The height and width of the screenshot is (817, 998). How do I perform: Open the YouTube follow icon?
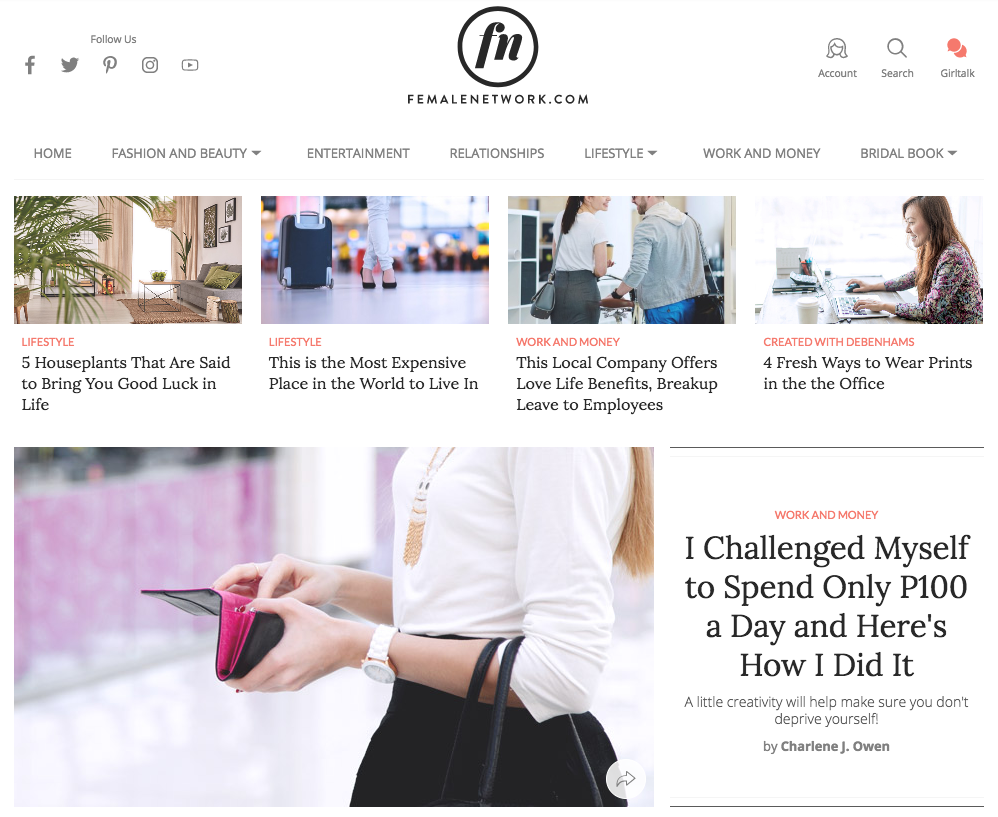[190, 65]
